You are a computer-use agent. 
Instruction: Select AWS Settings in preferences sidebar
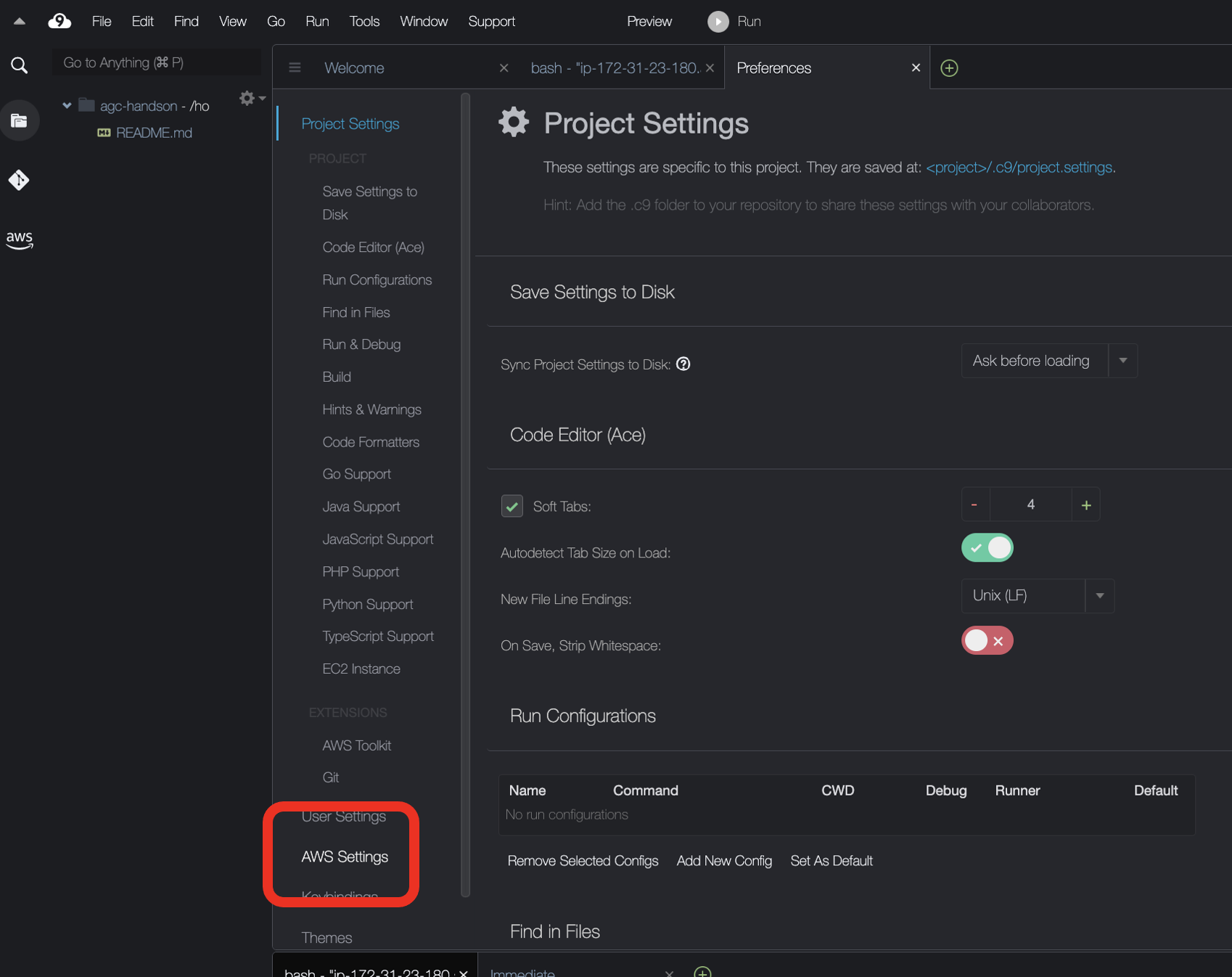click(x=345, y=857)
